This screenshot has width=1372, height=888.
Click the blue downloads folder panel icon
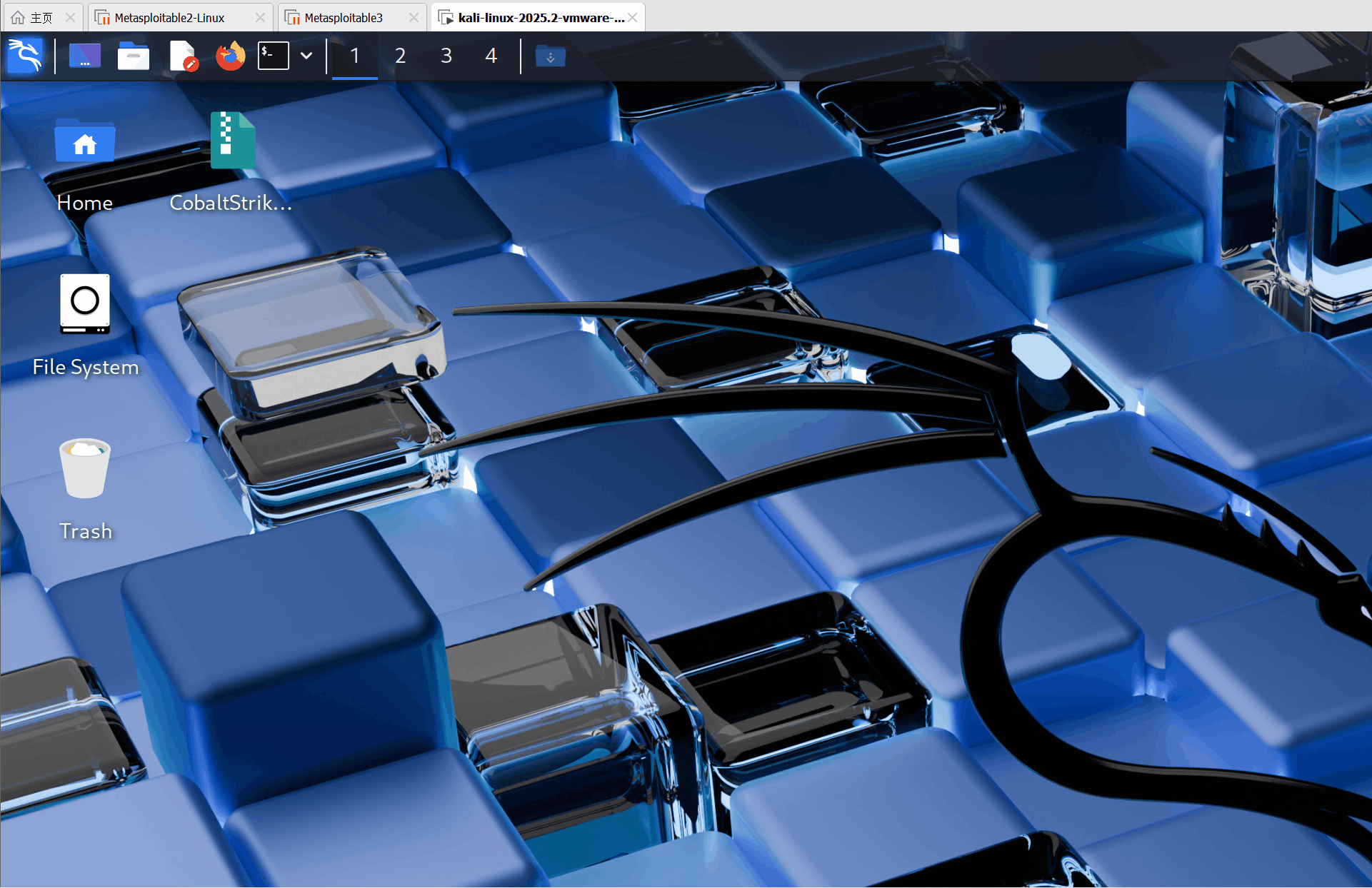click(x=550, y=56)
